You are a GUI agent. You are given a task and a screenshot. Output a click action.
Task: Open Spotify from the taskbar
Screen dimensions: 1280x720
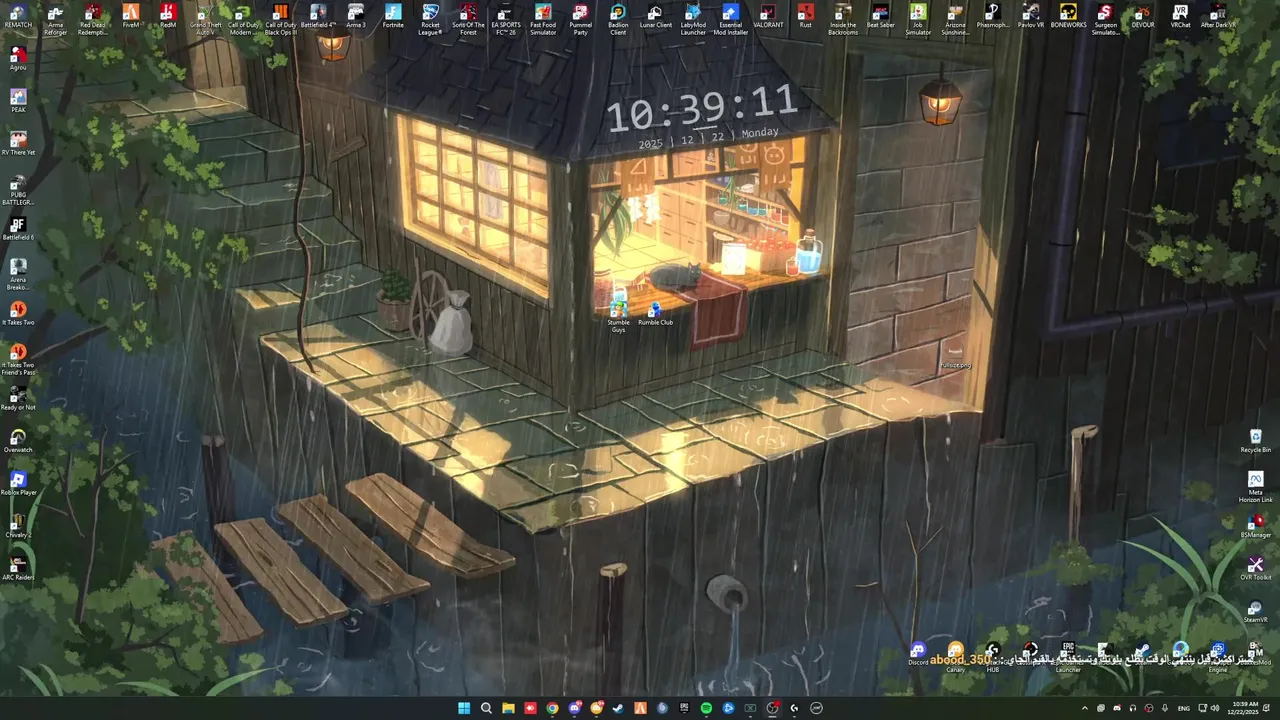click(706, 708)
